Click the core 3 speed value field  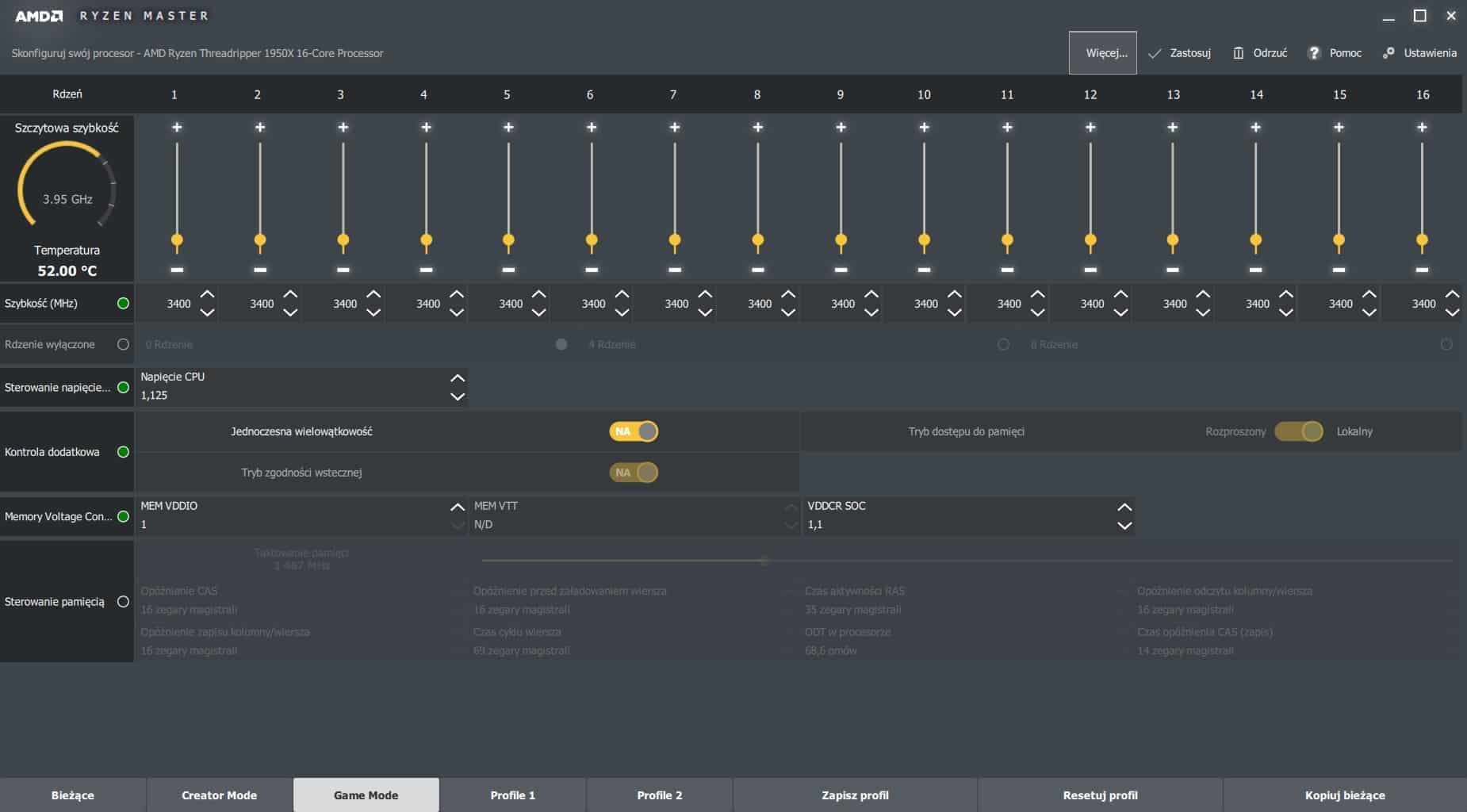click(345, 304)
